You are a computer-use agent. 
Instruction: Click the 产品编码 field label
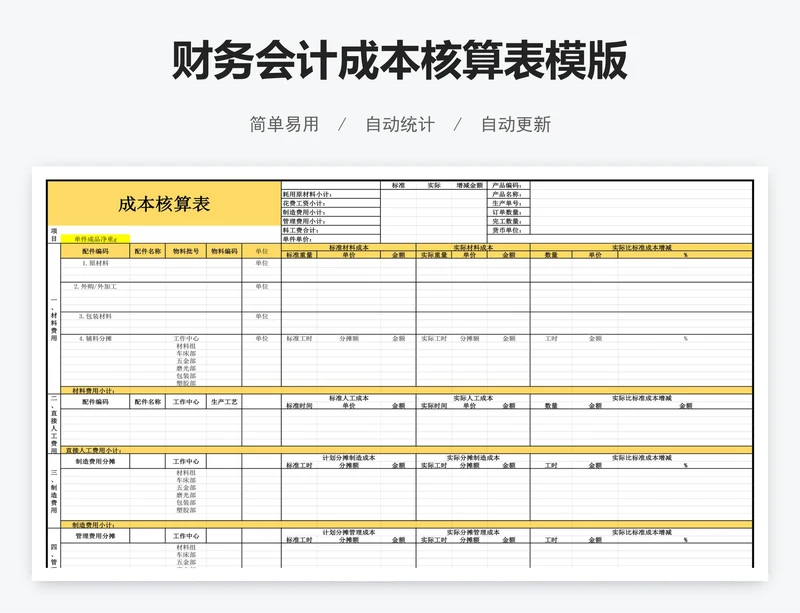point(507,185)
